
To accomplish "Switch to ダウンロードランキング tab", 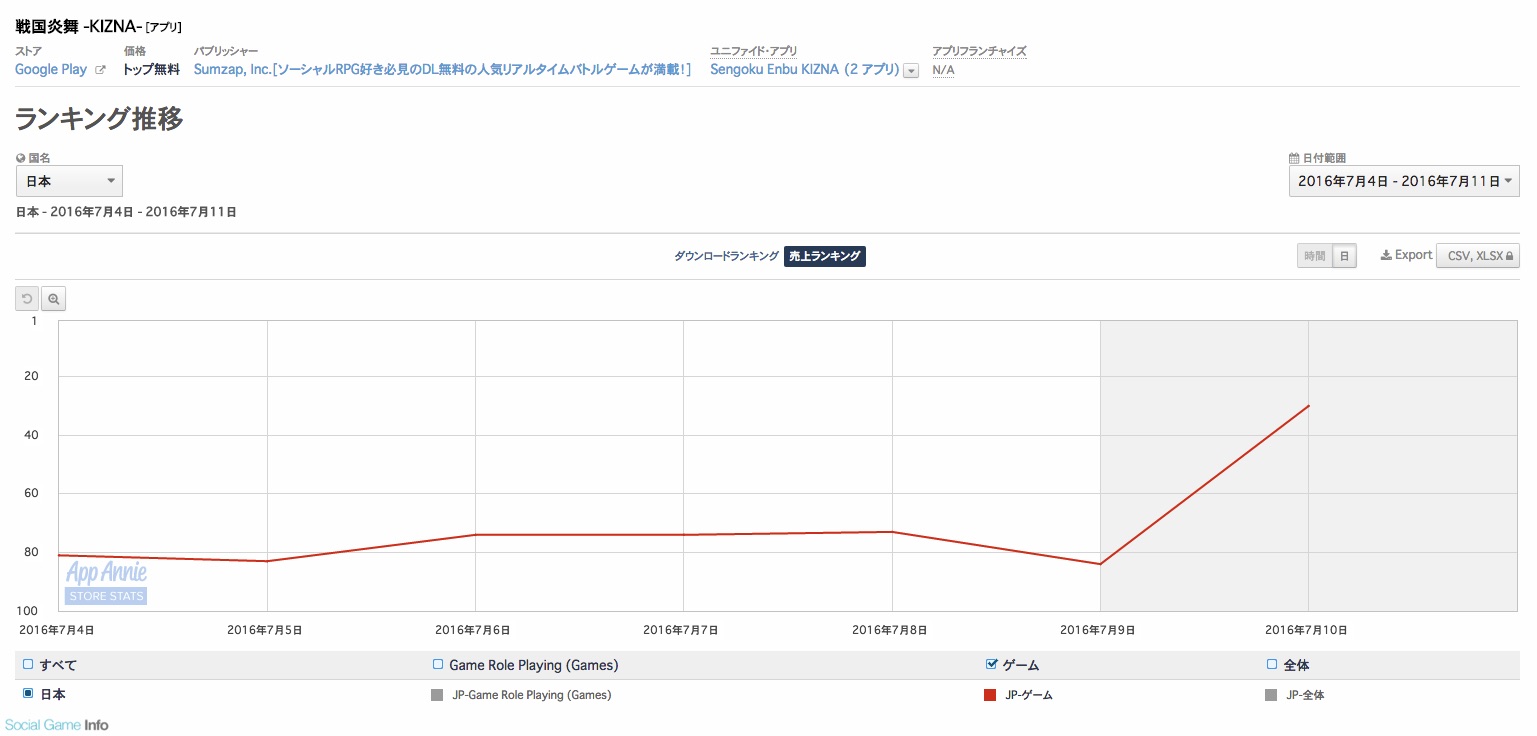I will point(726,256).
